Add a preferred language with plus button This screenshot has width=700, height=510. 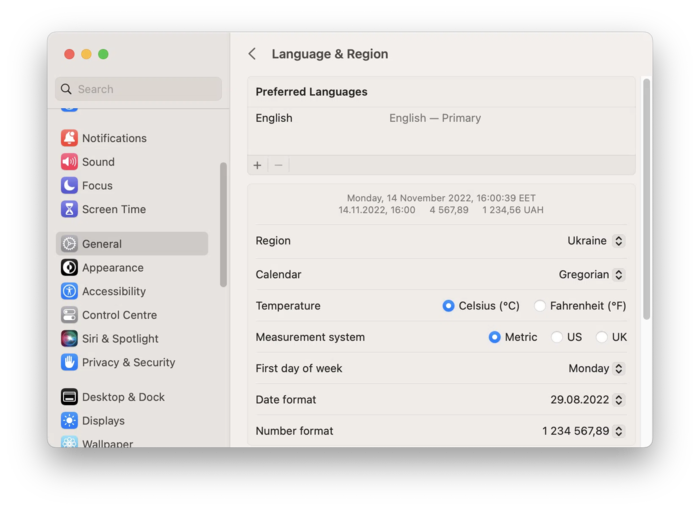click(258, 165)
